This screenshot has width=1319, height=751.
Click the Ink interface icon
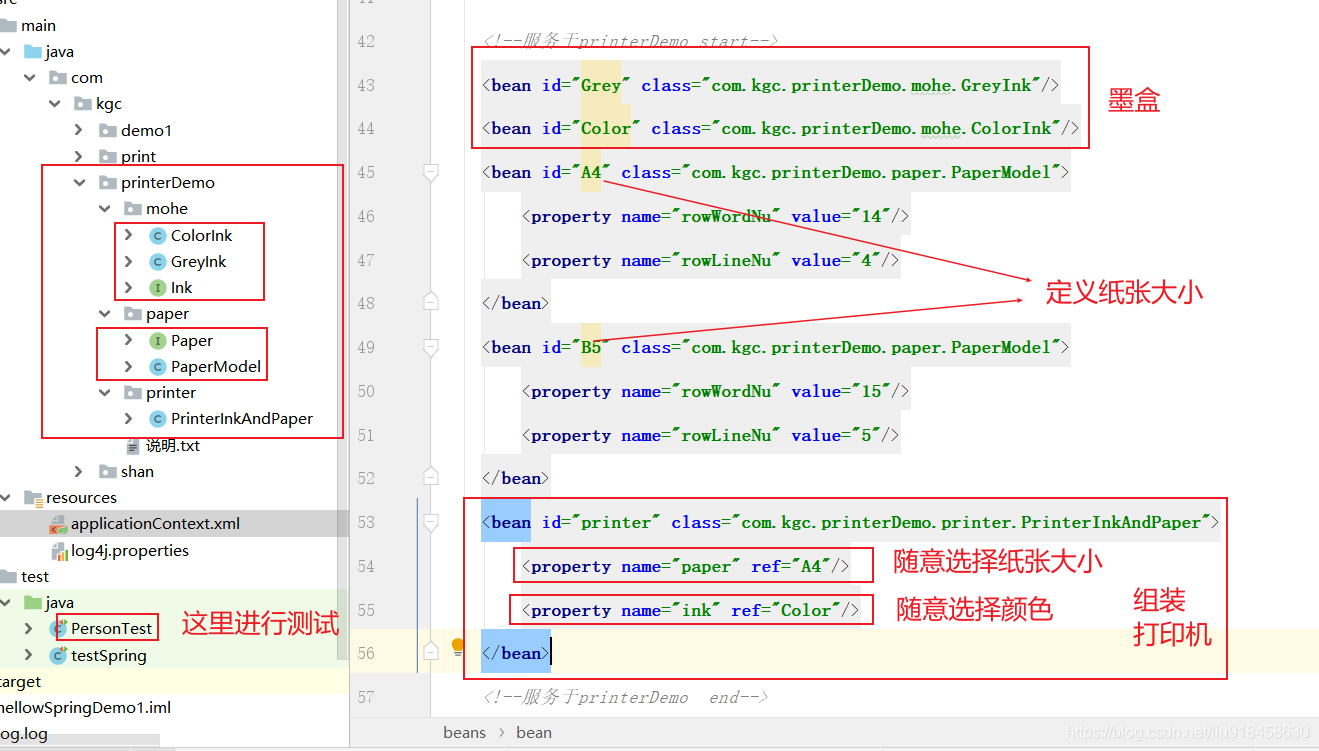pyautogui.click(x=157, y=288)
